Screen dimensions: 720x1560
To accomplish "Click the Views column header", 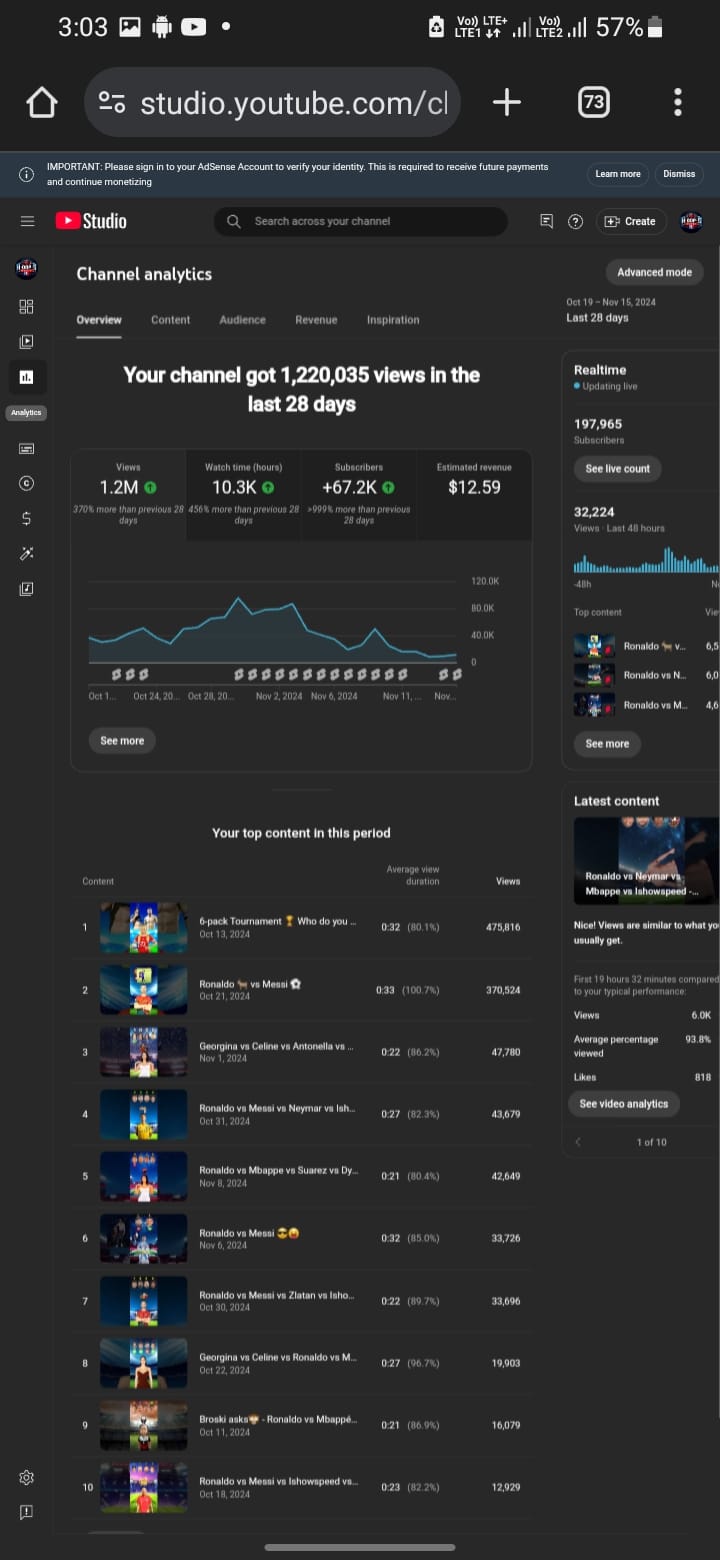I will coord(508,881).
